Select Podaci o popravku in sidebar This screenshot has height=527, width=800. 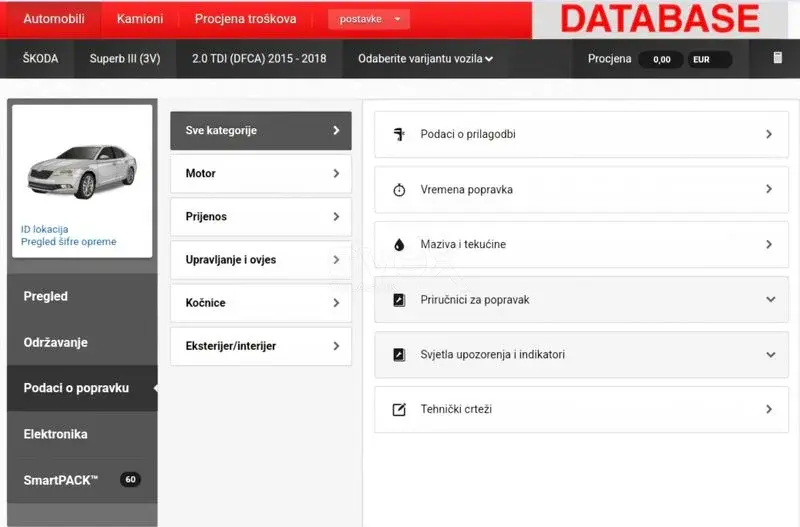(x=82, y=388)
